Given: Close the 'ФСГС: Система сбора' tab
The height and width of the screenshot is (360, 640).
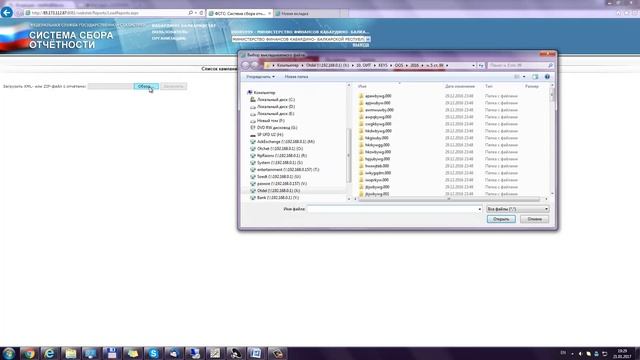Looking at the screenshot, I should pos(269,13).
